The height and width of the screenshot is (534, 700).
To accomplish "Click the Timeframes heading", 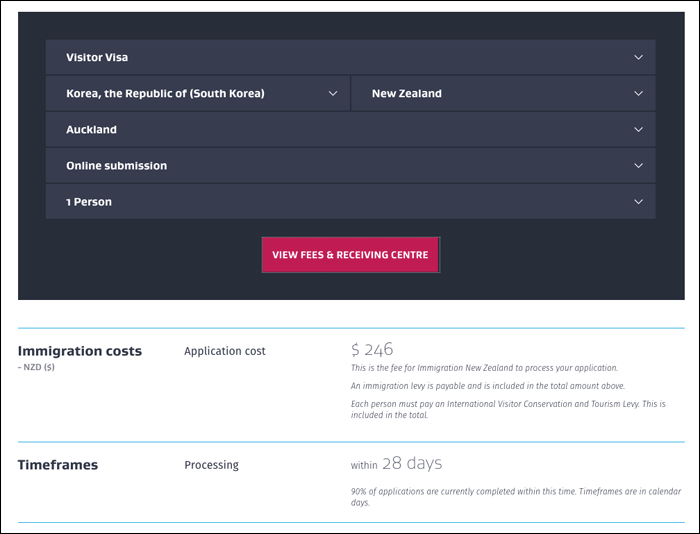I will [58, 465].
